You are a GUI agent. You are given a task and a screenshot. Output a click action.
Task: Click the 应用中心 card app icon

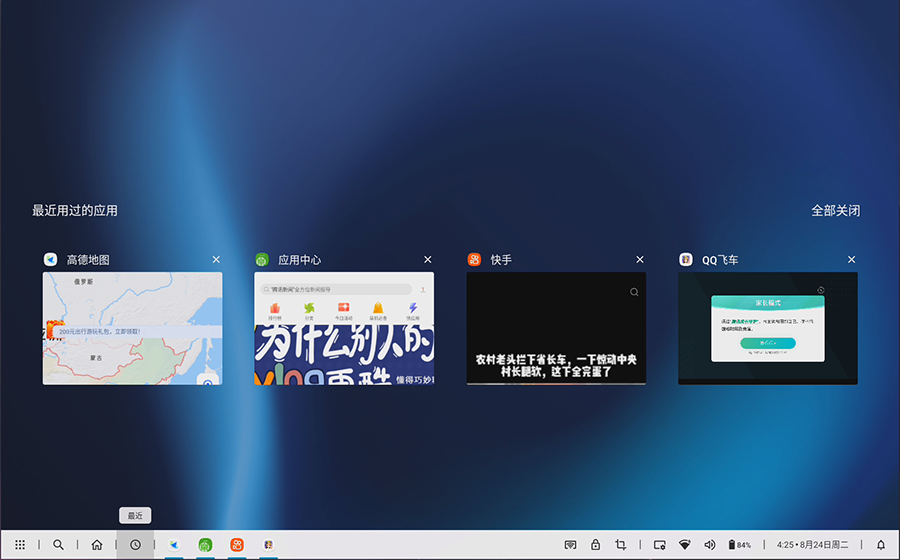pos(262,260)
